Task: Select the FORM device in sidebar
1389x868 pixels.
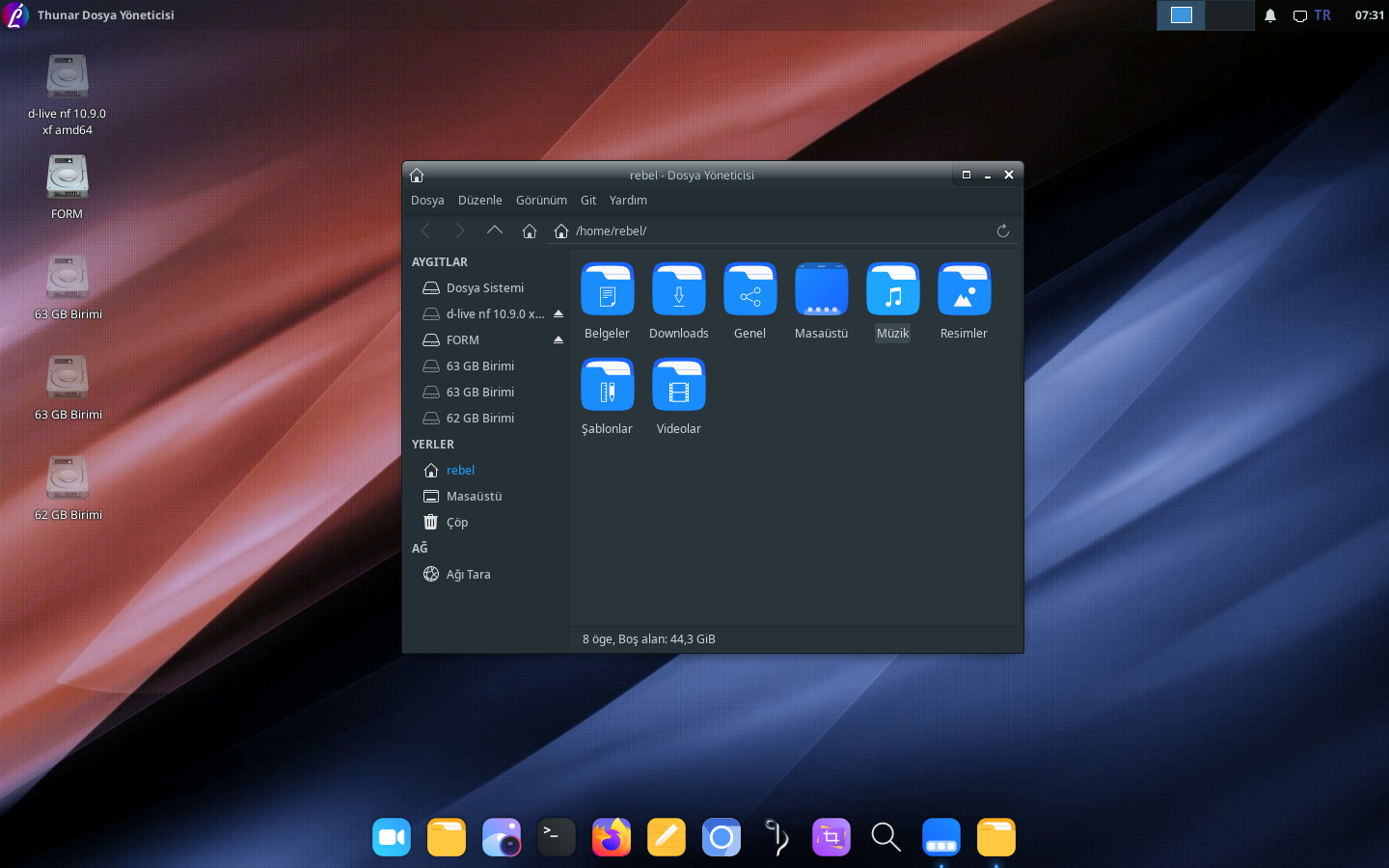Action: [x=477, y=339]
